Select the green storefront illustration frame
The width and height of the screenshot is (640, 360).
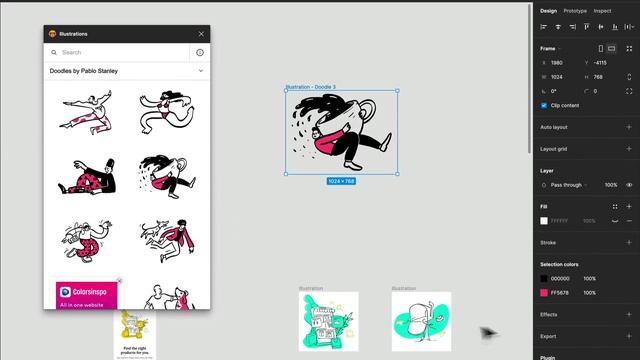click(x=329, y=321)
